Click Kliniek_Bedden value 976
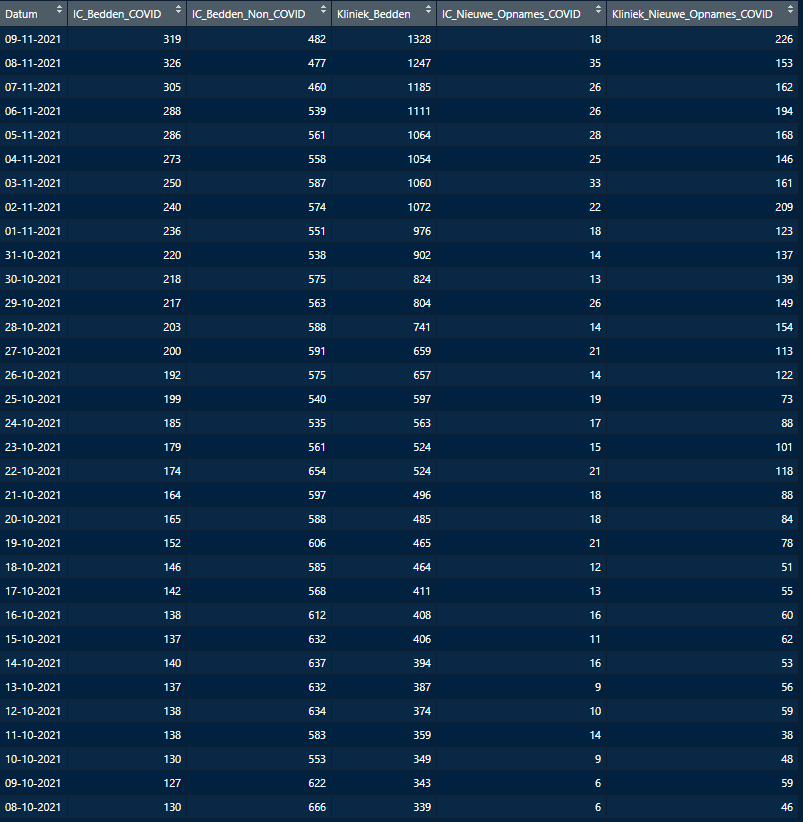This screenshot has height=822, width=803. pos(421,231)
